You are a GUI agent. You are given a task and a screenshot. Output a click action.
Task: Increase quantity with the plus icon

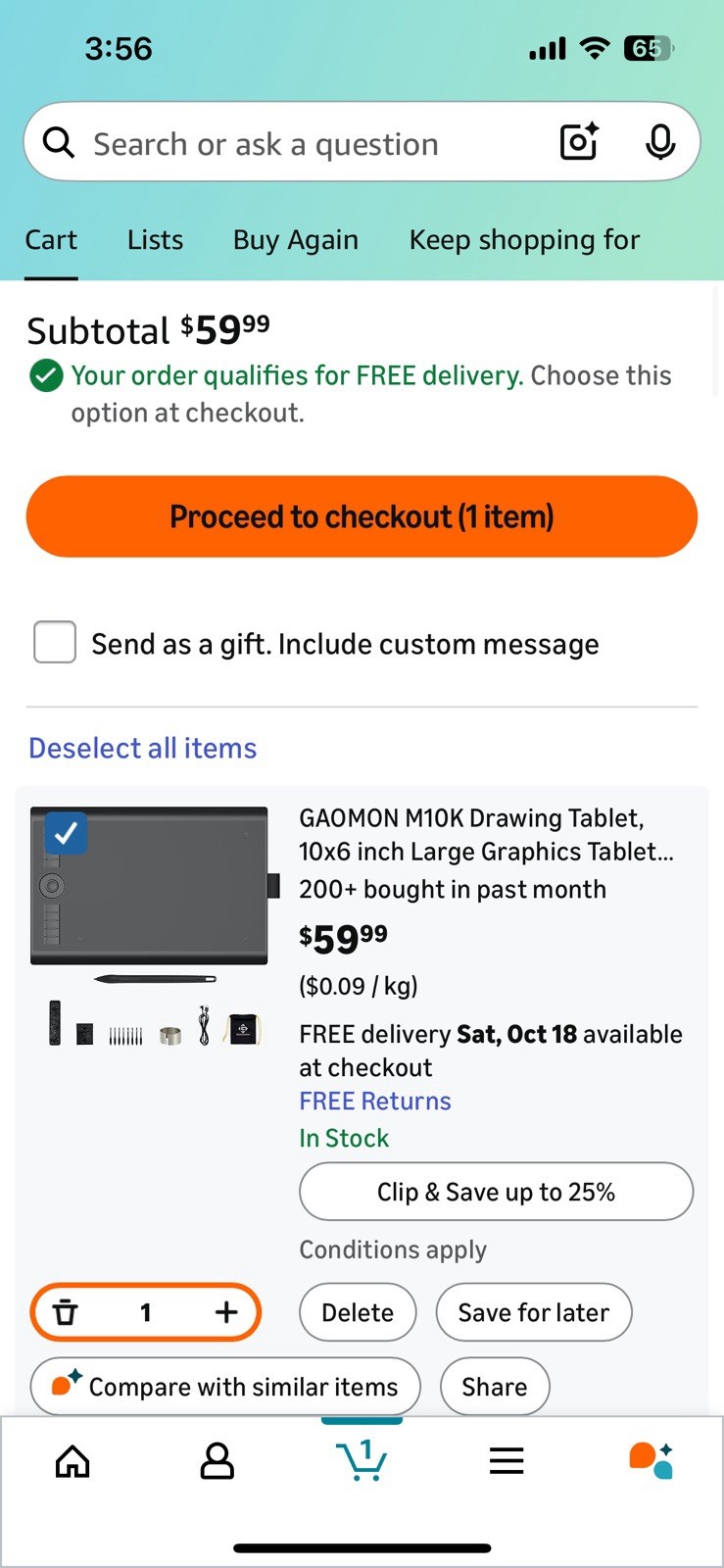pyautogui.click(x=226, y=1312)
